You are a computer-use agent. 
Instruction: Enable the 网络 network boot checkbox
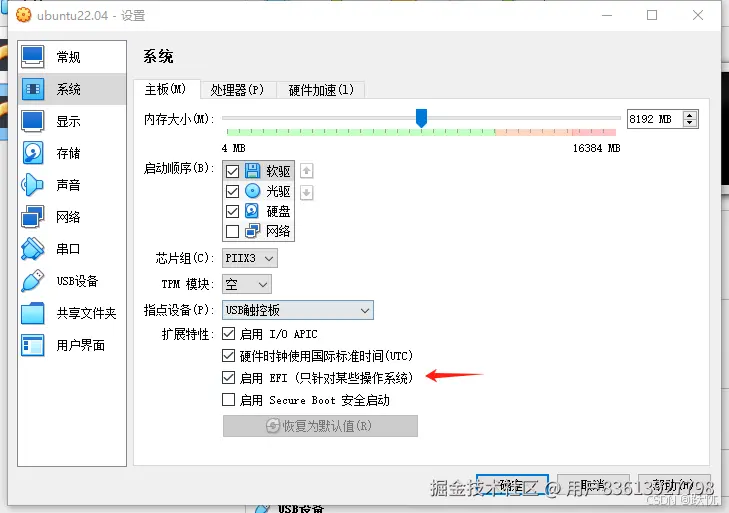232,231
